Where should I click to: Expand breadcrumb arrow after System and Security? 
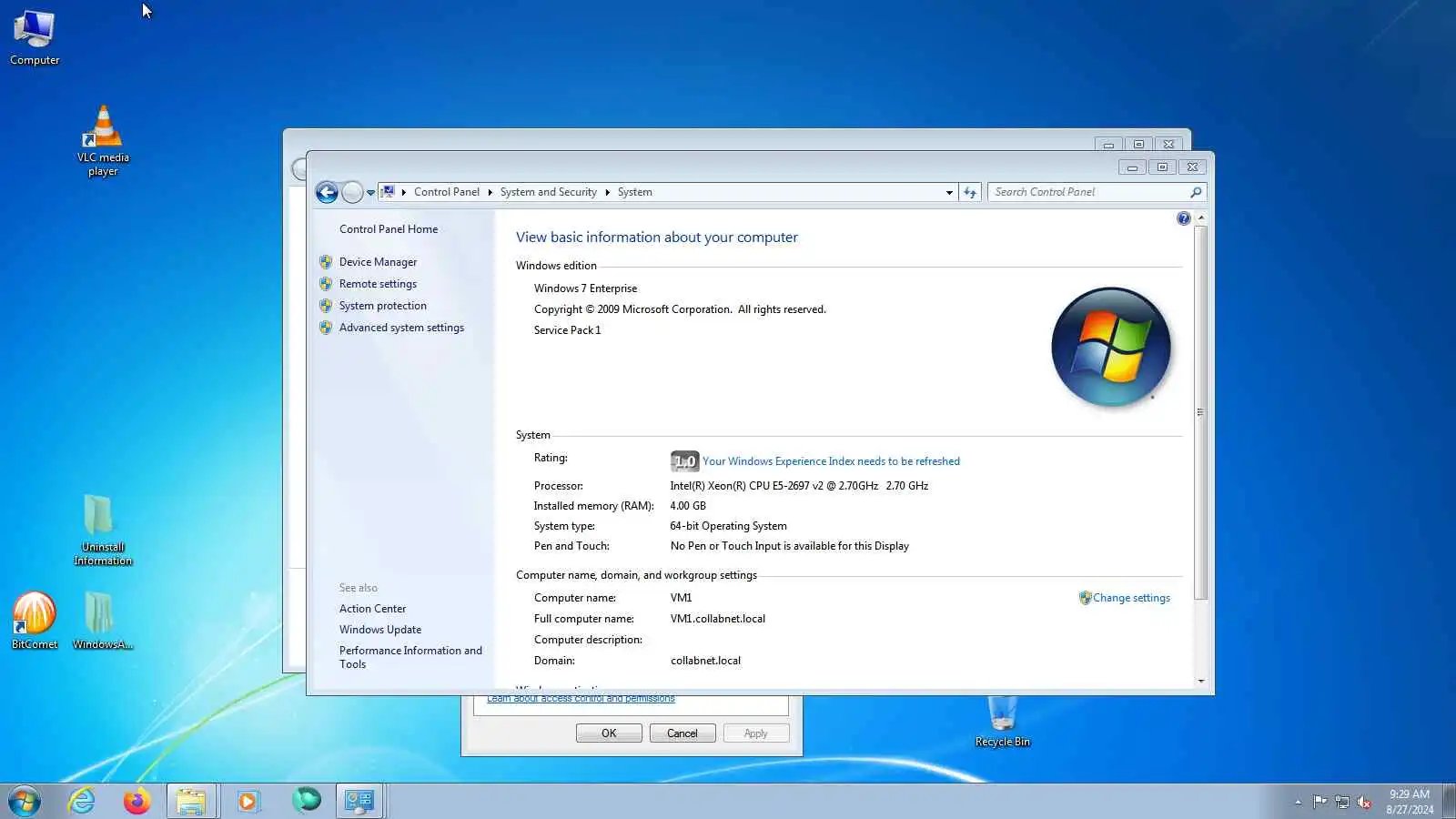[x=607, y=192]
